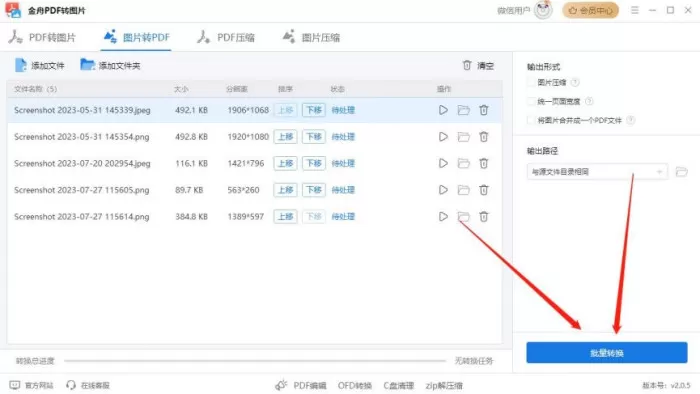This screenshot has height=394, width=700.
Task: Click size cell 116.1 KB
Action: pyautogui.click(x=191, y=163)
